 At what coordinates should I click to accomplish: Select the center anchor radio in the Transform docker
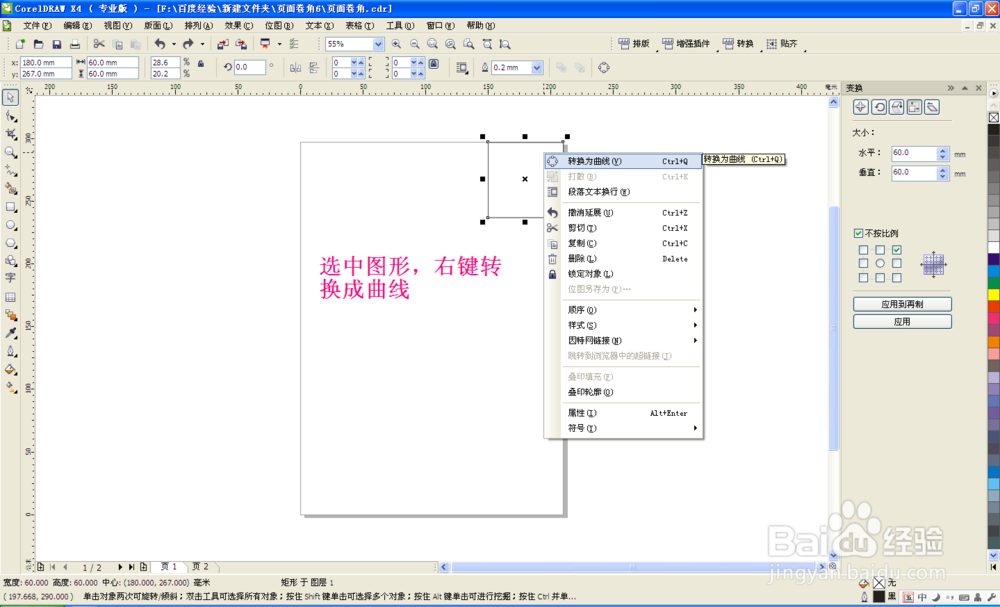coord(879,264)
